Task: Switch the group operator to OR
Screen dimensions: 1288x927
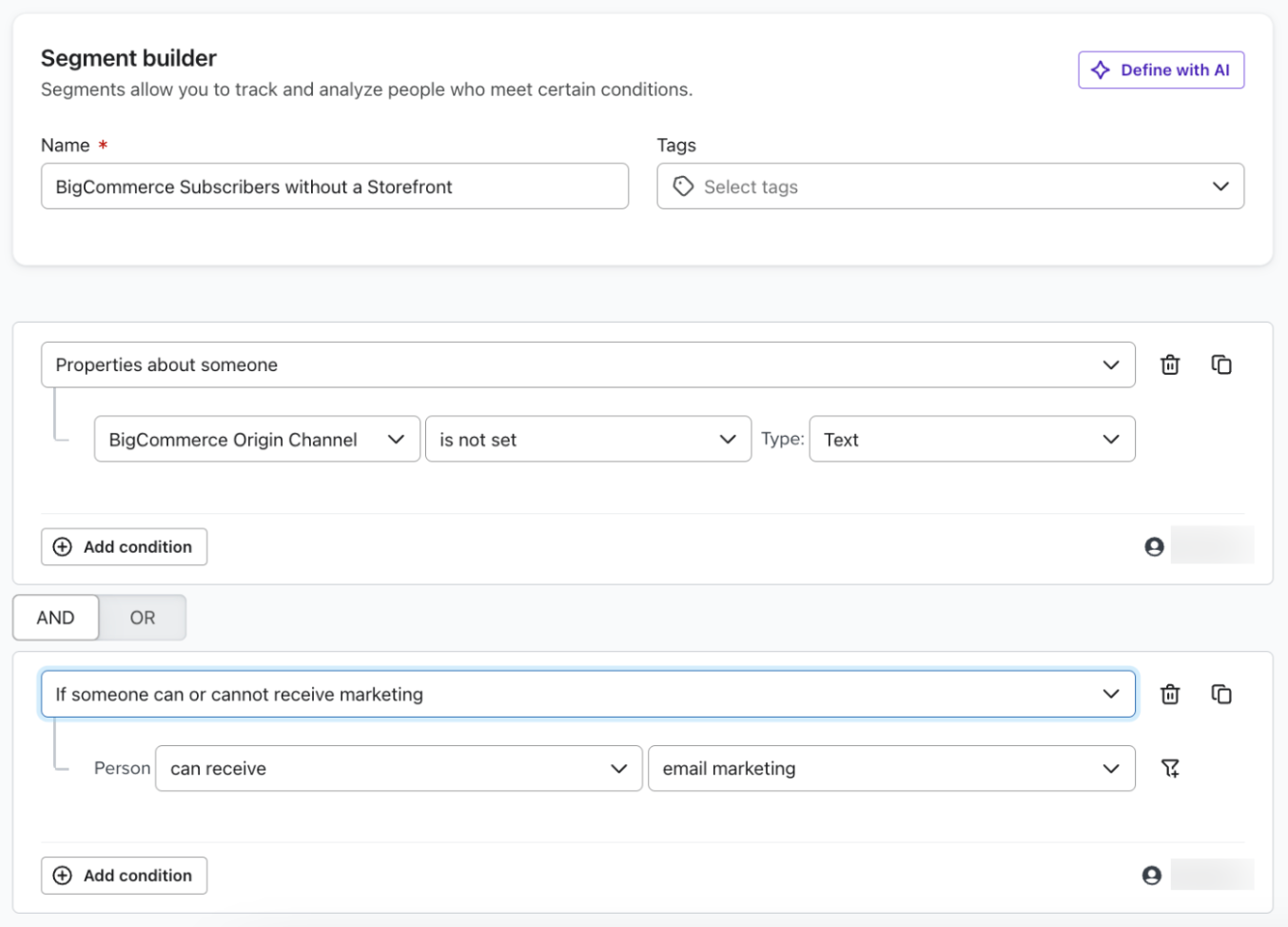Action: click(143, 618)
